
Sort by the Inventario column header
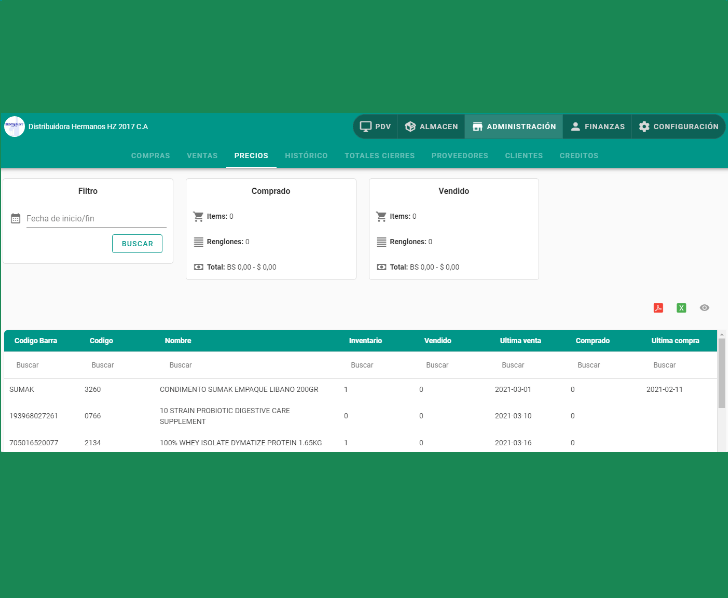pos(365,341)
